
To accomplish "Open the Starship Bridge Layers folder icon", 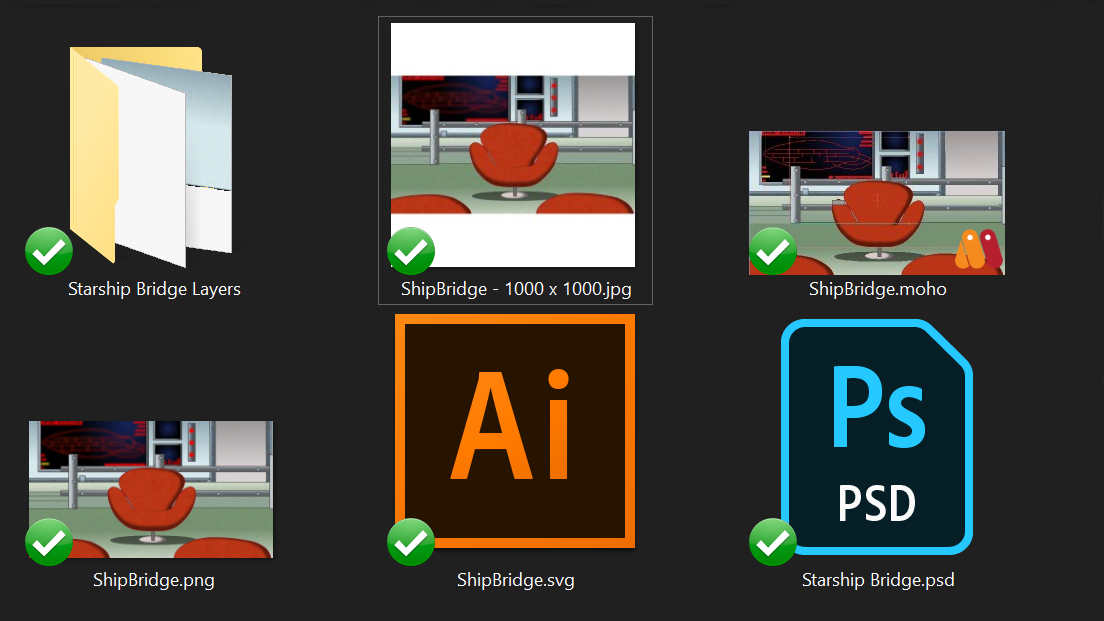I will point(150,155).
